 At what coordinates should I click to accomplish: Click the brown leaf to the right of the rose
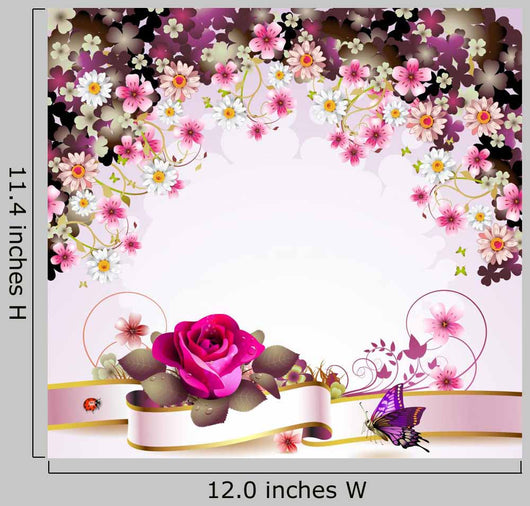276,359
